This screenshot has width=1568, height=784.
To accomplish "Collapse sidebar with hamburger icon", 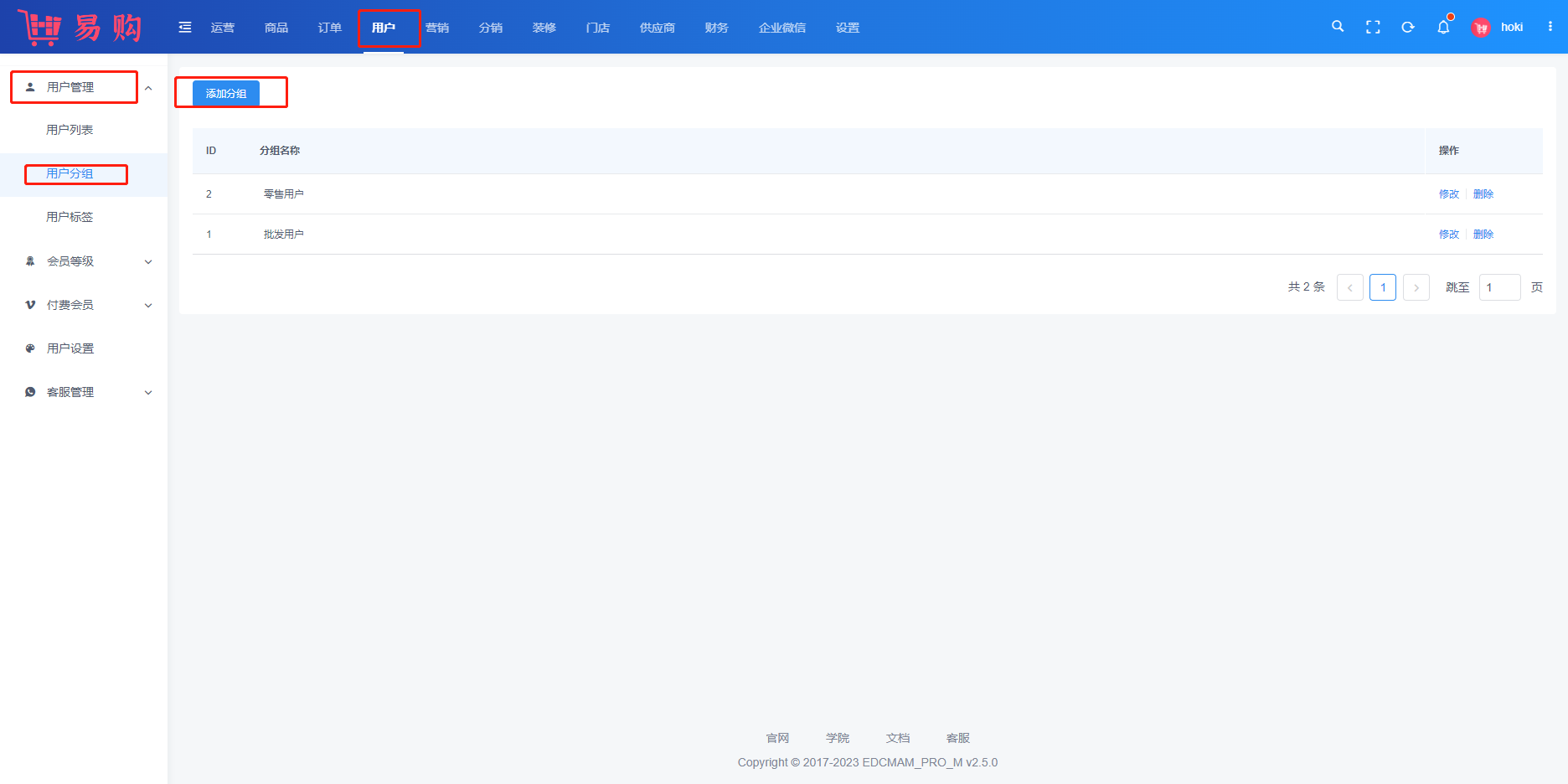I will (x=185, y=28).
